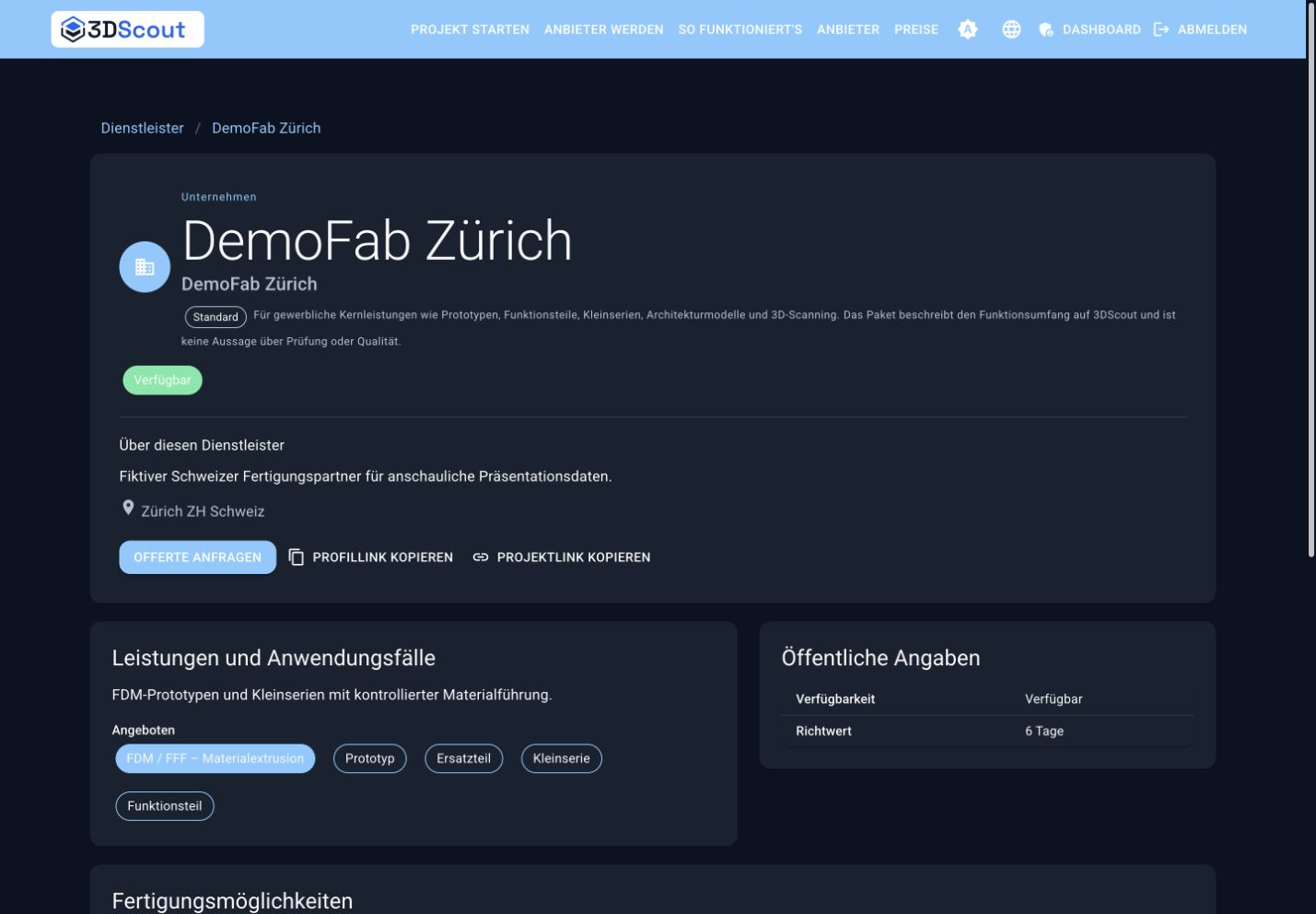Viewport: 1316px width, 914px height.
Task: Choose the Ersatzteil chip
Action: point(464,758)
